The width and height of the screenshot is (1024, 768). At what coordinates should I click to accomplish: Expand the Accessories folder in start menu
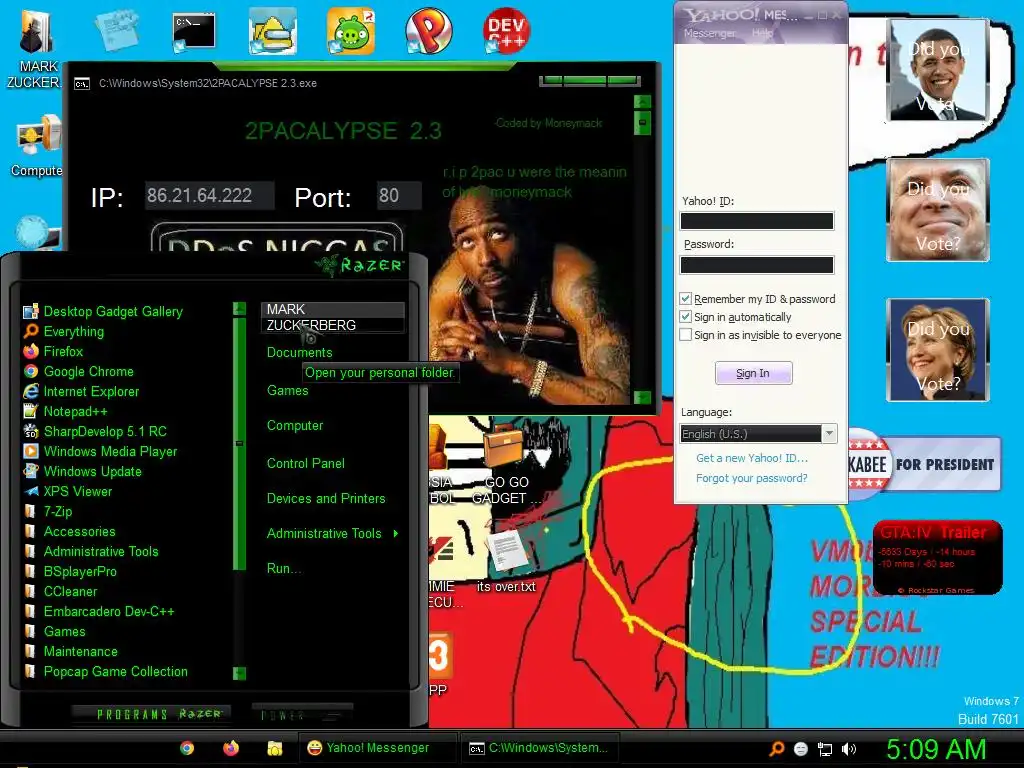coord(69,532)
